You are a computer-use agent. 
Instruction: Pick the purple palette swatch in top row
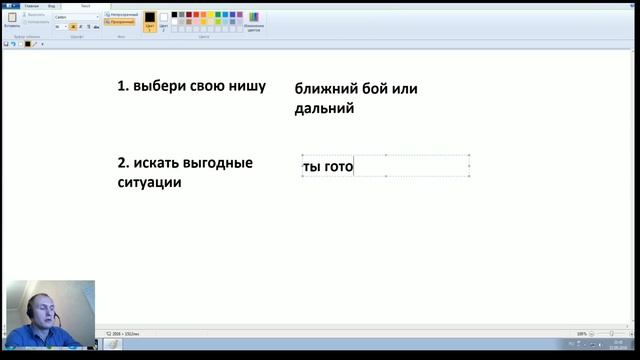240,15
